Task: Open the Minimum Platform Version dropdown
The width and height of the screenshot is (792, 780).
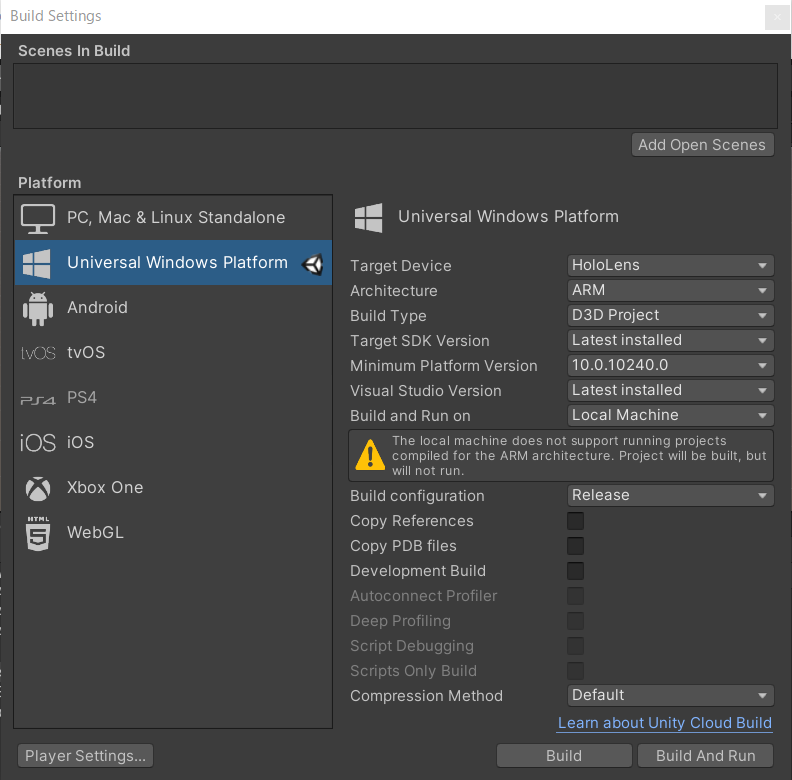Action: (670, 365)
